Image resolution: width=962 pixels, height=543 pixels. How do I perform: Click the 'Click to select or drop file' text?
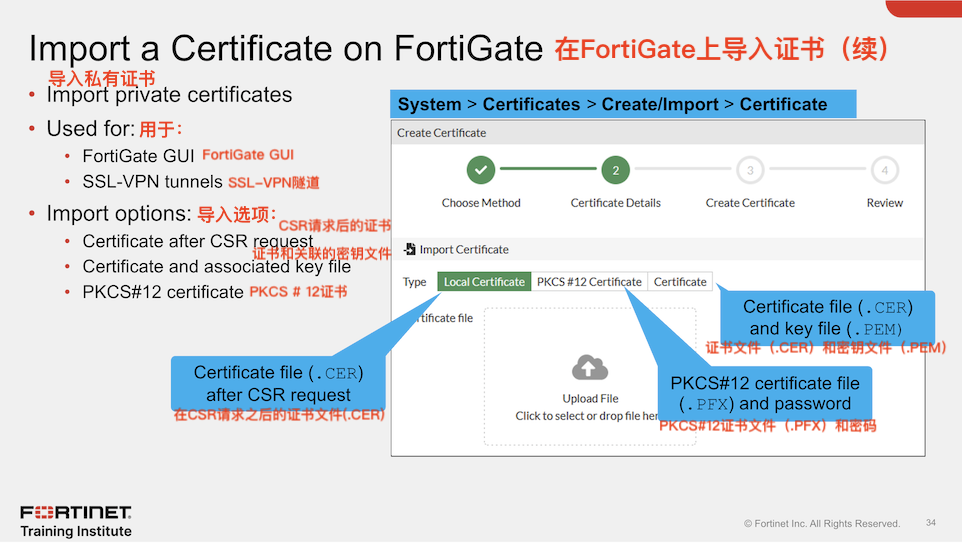coord(587,416)
